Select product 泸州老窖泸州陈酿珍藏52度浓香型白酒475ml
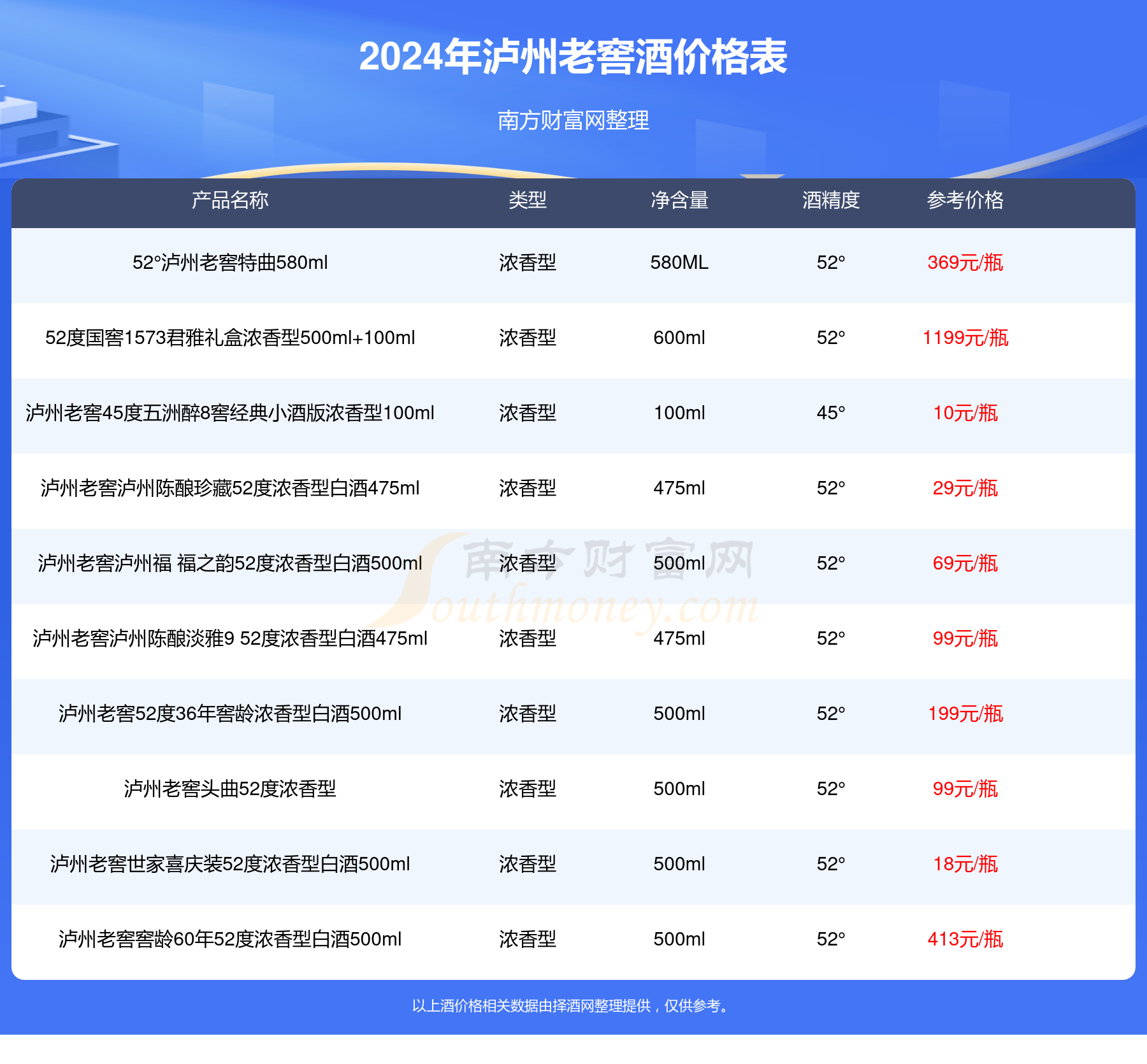The height and width of the screenshot is (1064, 1147). (x=230, y=488)
